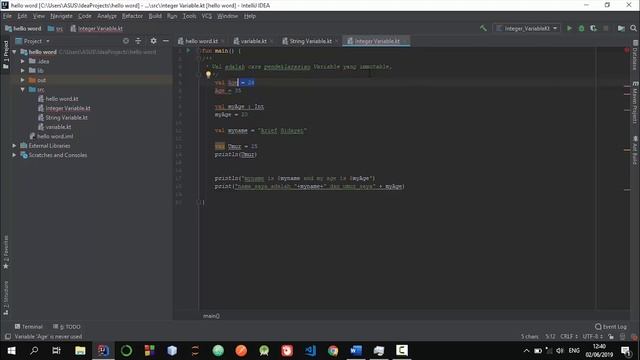Open the Tools menu
This screenshot has width=640, height=360.
(189, 16)
